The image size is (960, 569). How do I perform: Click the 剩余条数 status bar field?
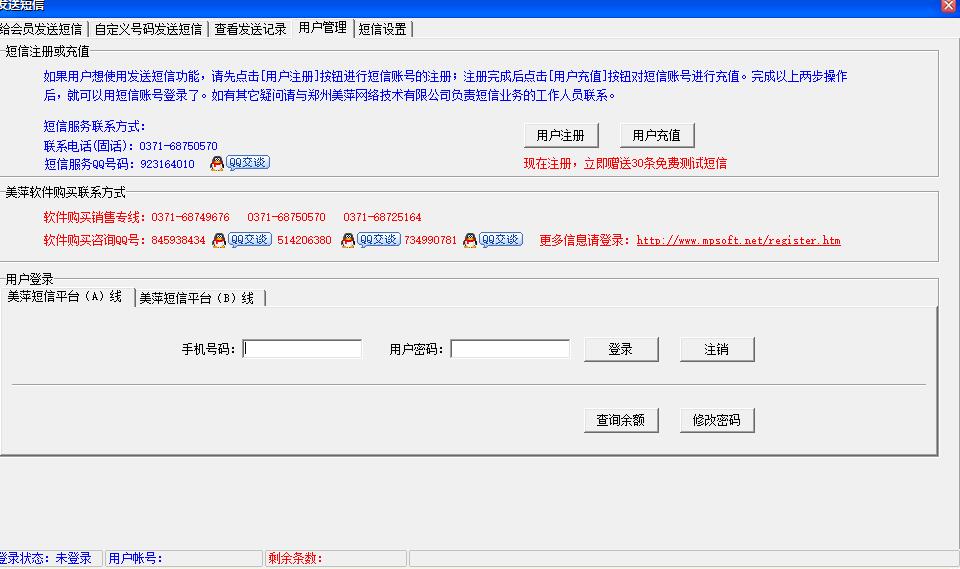336,559
